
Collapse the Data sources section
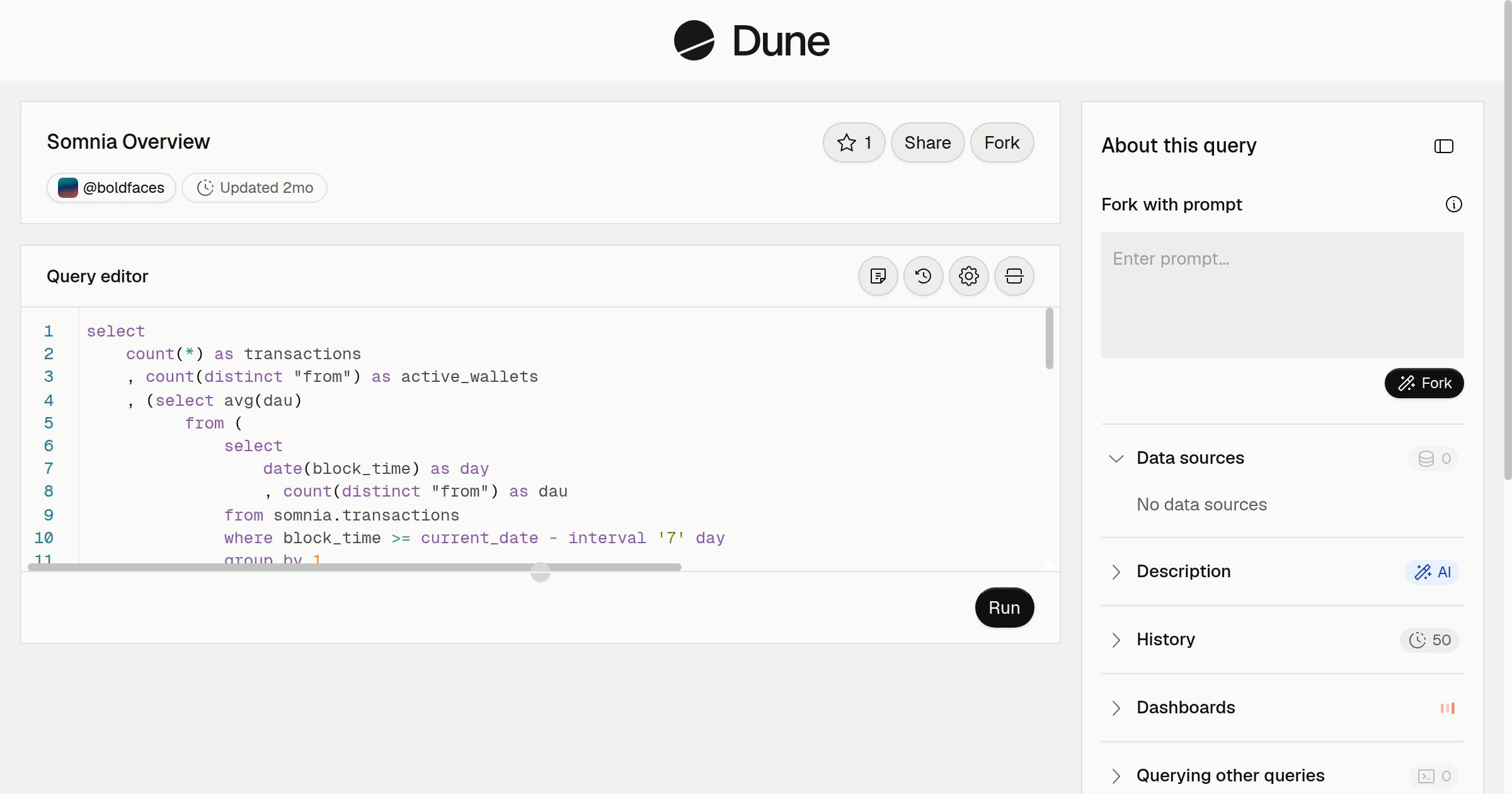[x=1116, y=458]
